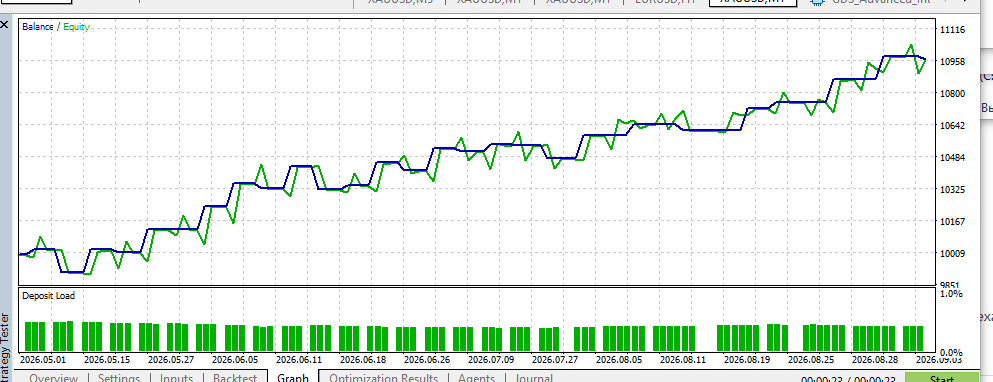Viewport: 993px width, 382px height.
Task: Click the Equity legend label
Action: 76,27
